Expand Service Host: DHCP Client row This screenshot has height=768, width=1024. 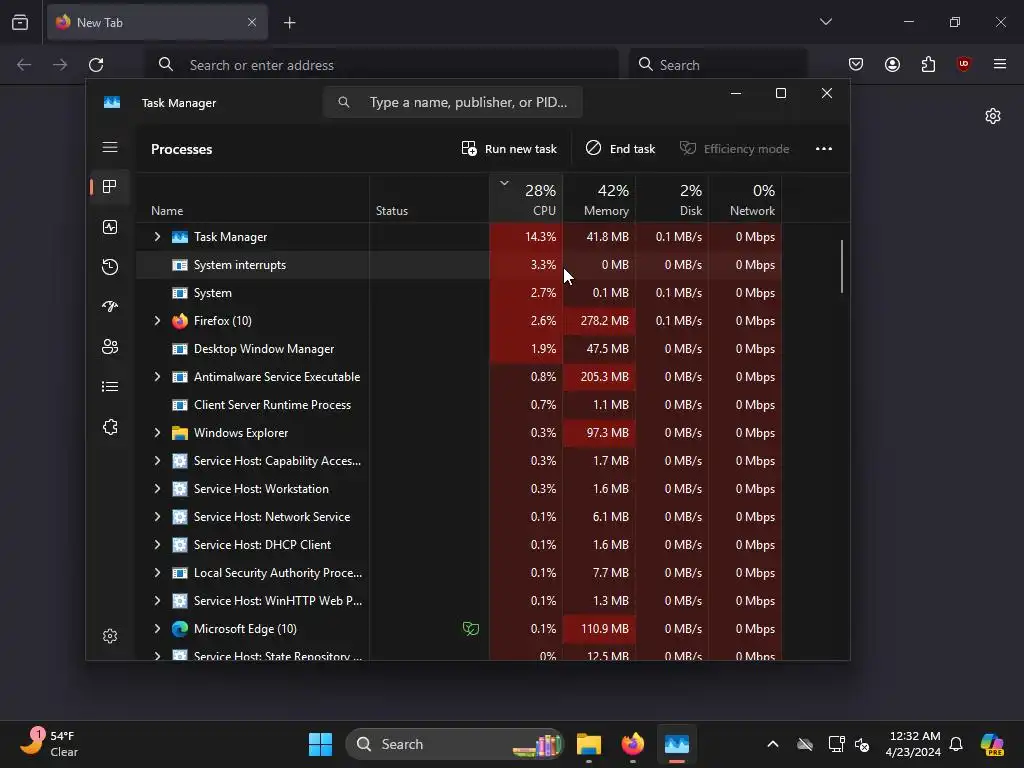click(x=157, y=545)
